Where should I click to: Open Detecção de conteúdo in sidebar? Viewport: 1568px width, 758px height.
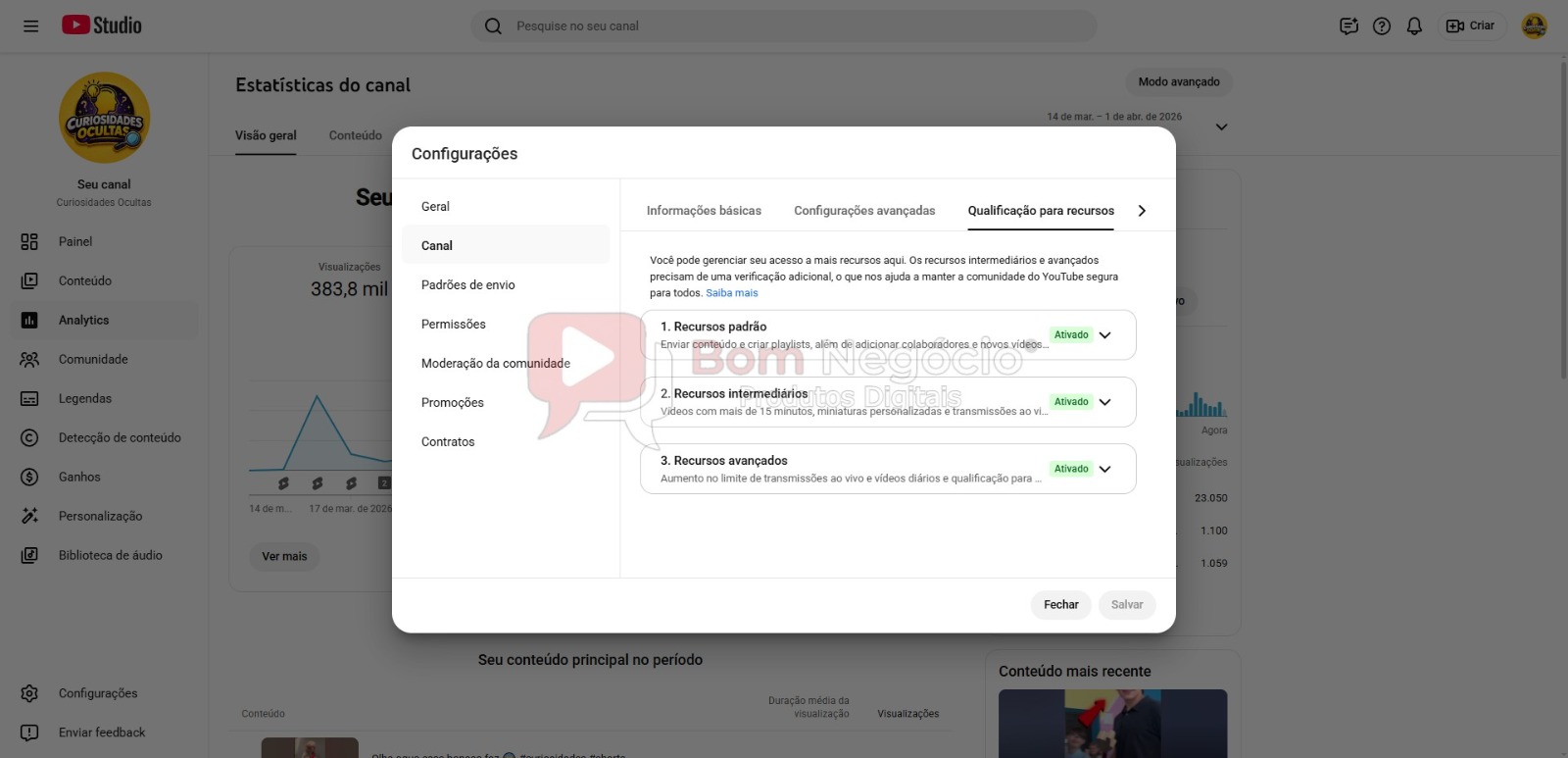point(104,437)
